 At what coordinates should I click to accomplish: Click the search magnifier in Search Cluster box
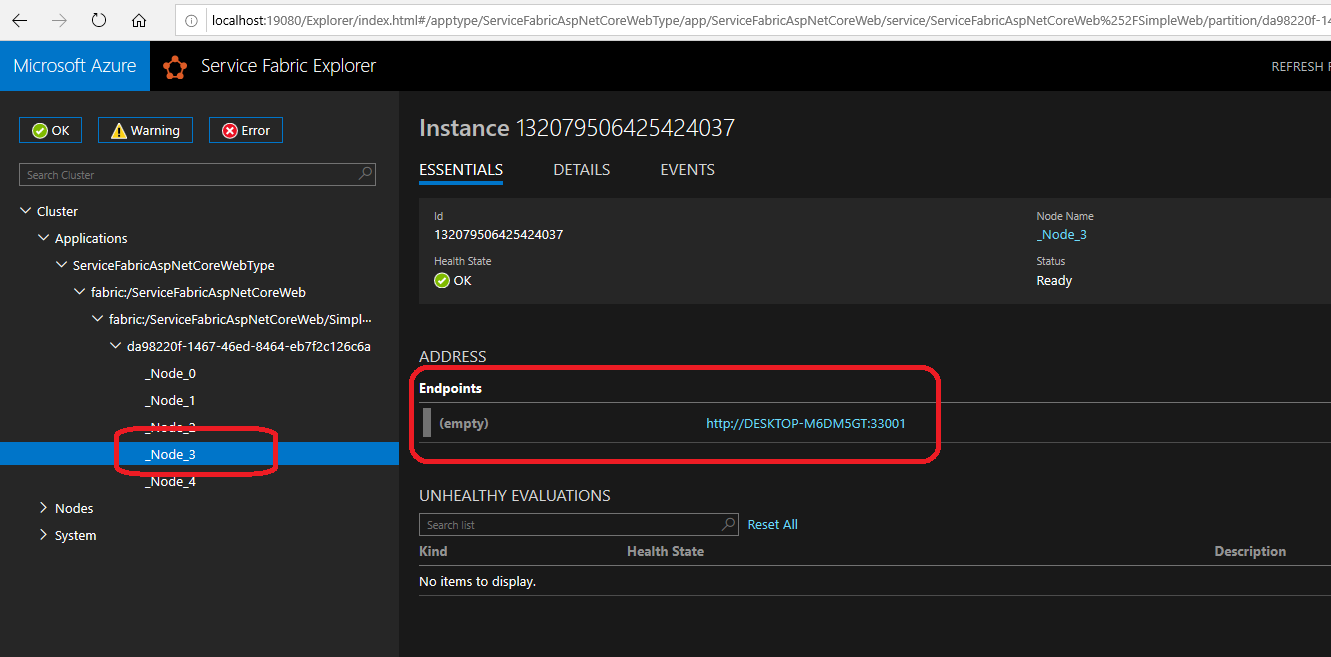[366, 174]
